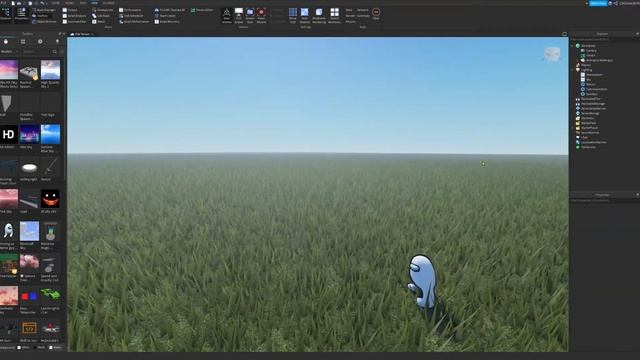Open the Object Browser
This screenshot has height=360, width=640.
(x=44, y=21)
